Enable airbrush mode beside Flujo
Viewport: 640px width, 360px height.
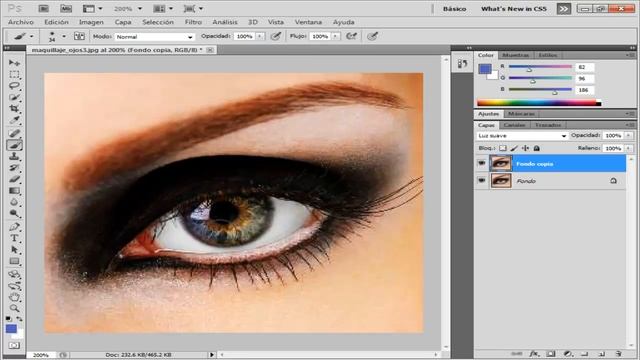(x=351, y=36)
